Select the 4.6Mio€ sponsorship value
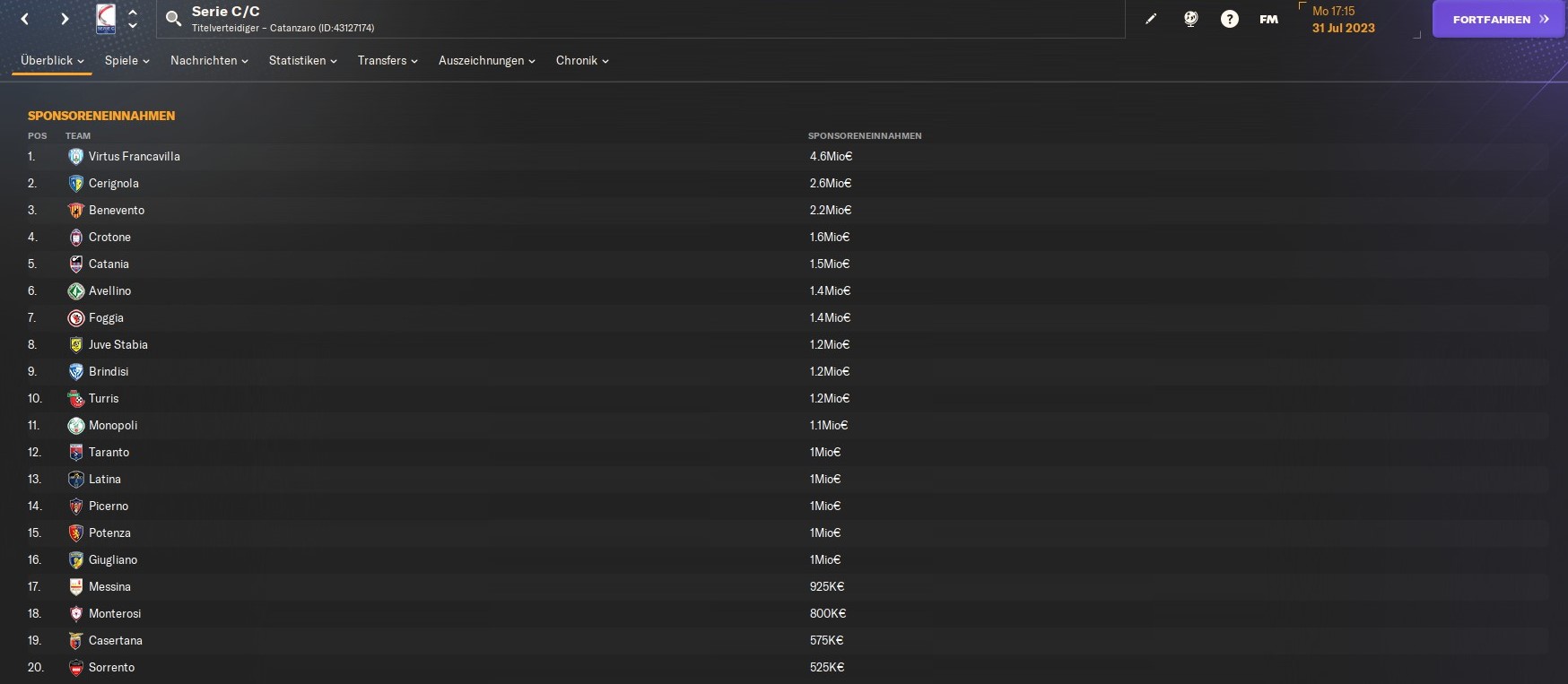Screen dimensions: 1568x684 pyautogui.click(x=831, y=156)
